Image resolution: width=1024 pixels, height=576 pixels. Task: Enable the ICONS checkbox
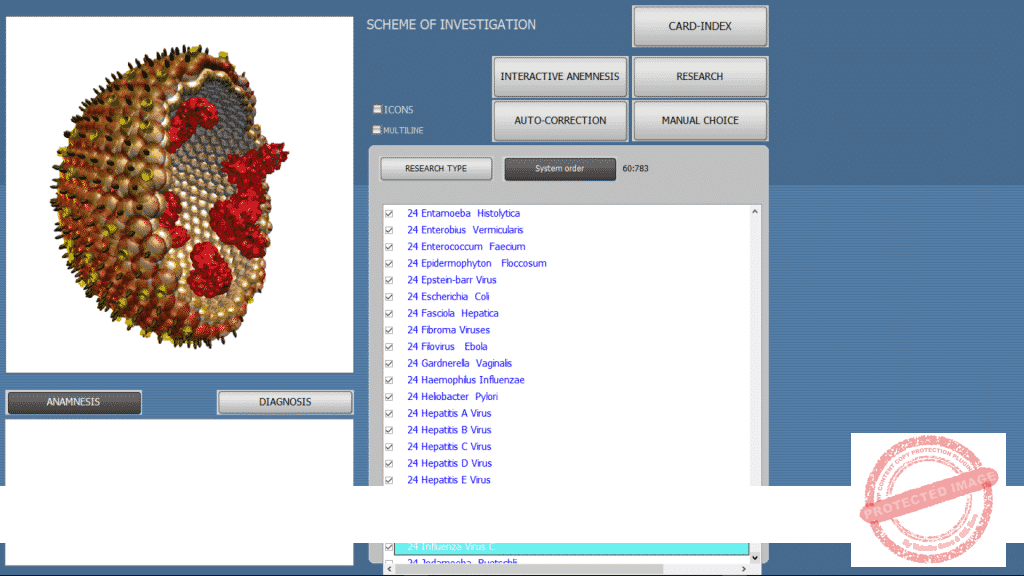pyautogui.click(x=377, y=110)
